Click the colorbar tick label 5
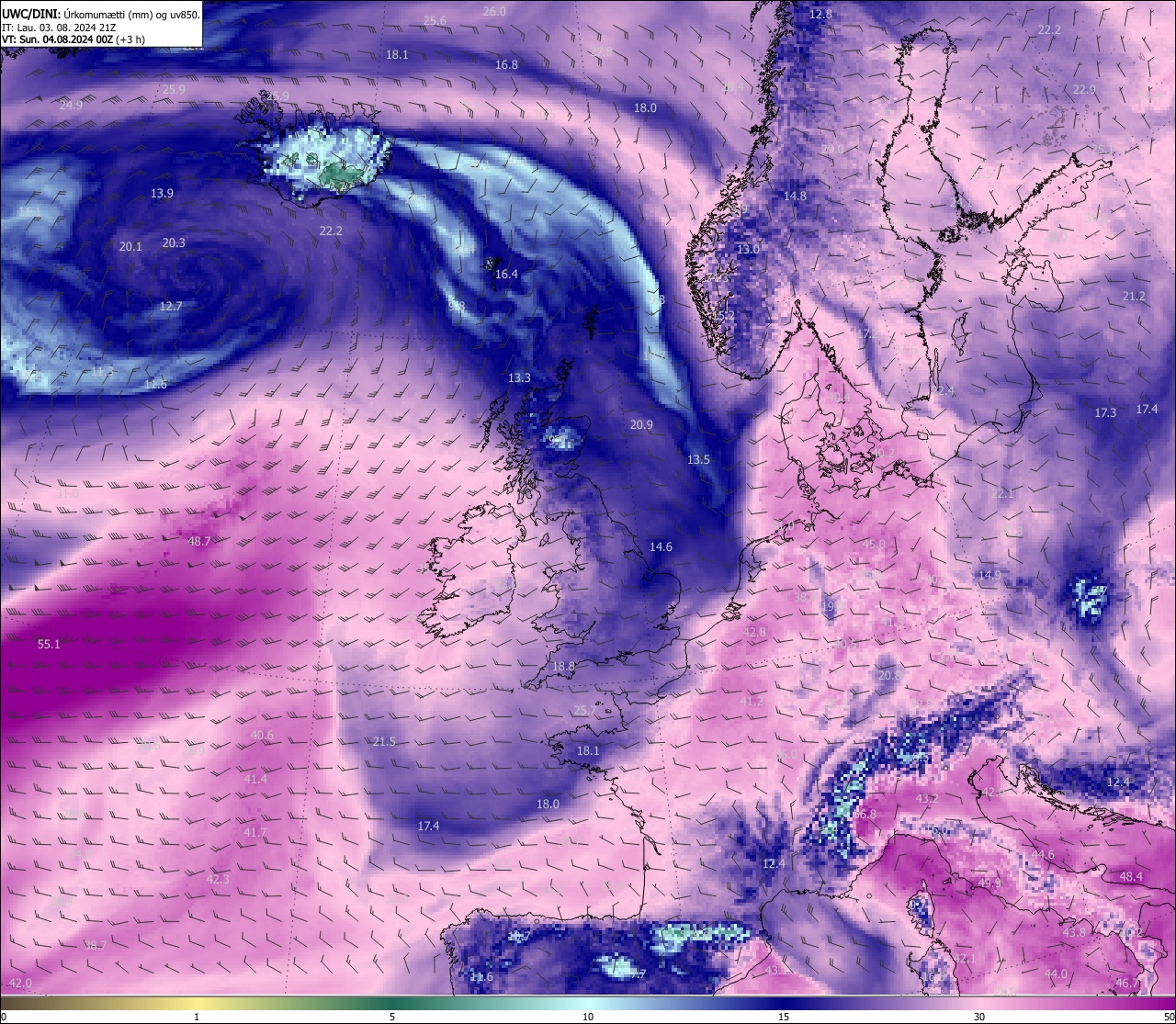 392,1017
